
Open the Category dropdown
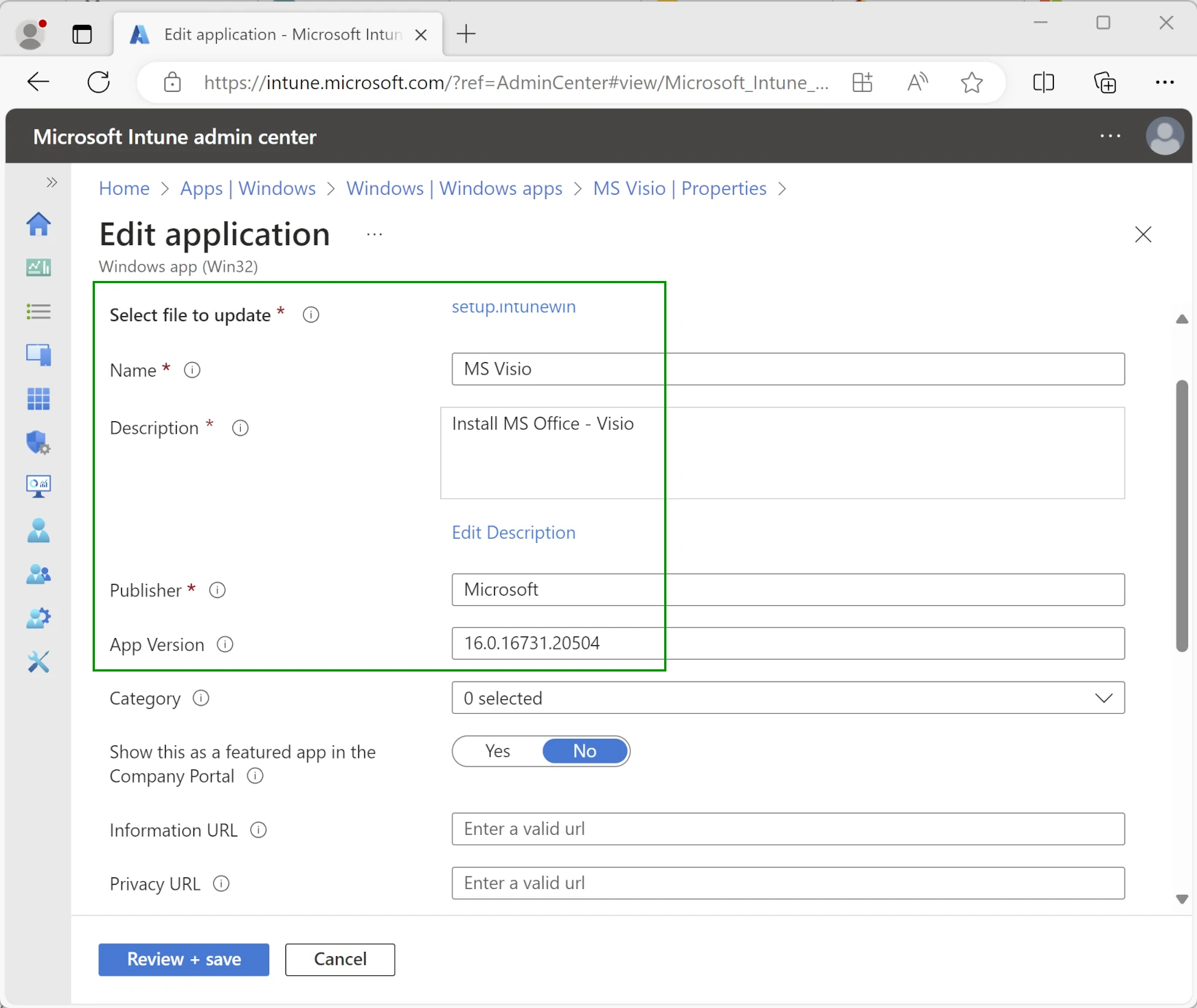point(788,698)
